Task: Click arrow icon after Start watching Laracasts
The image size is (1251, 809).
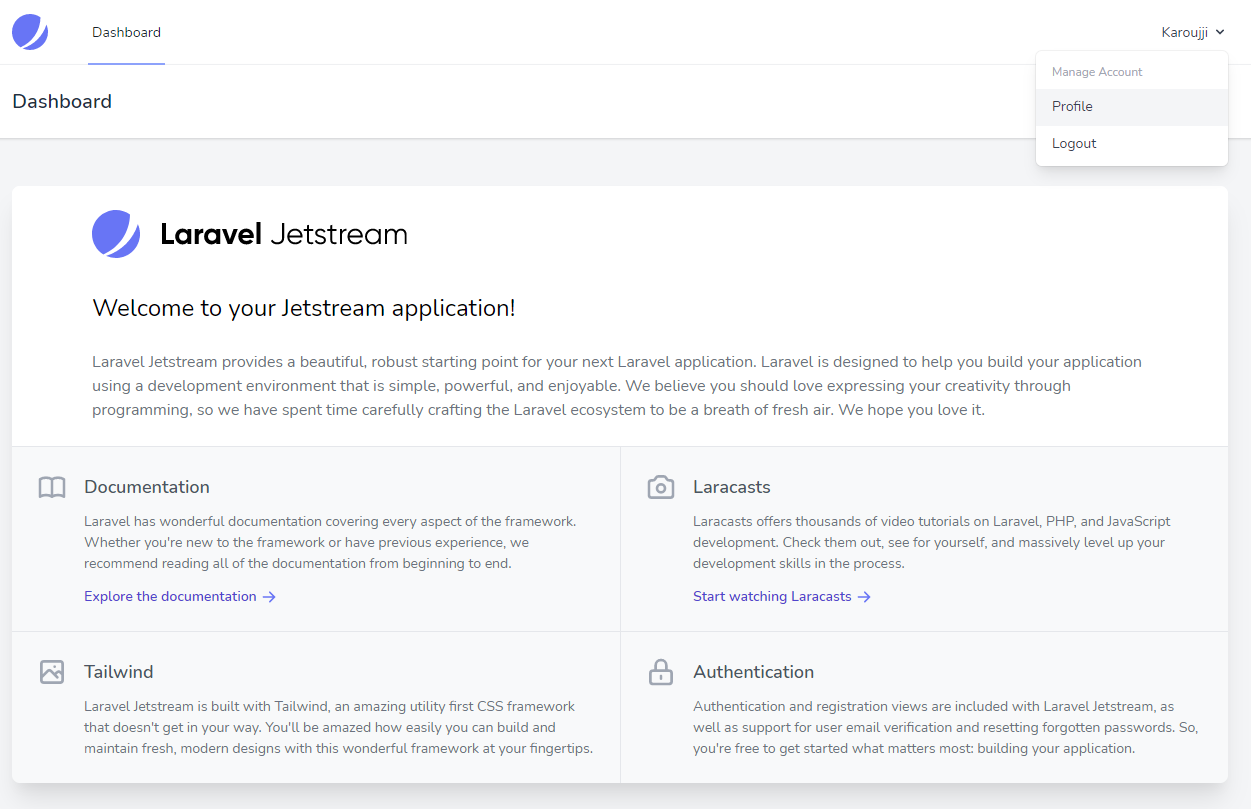Action: click(x=864, y=597)
